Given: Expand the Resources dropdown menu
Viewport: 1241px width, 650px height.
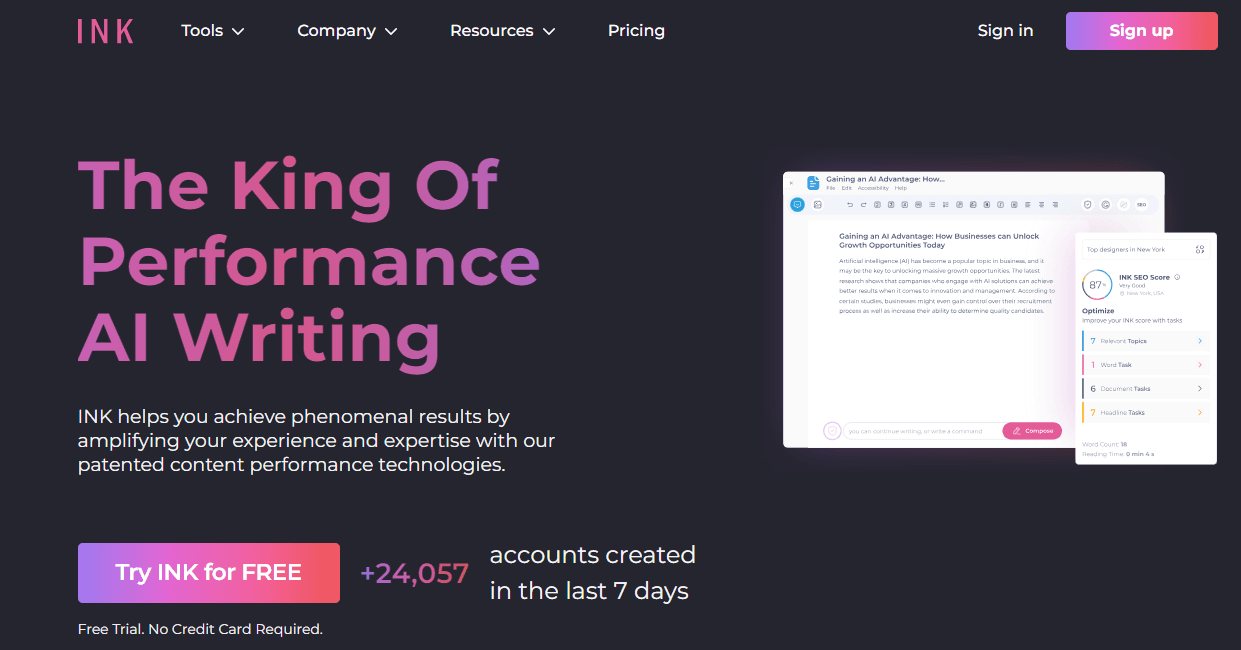Looking at the screenshot, I should pos(502,31).
